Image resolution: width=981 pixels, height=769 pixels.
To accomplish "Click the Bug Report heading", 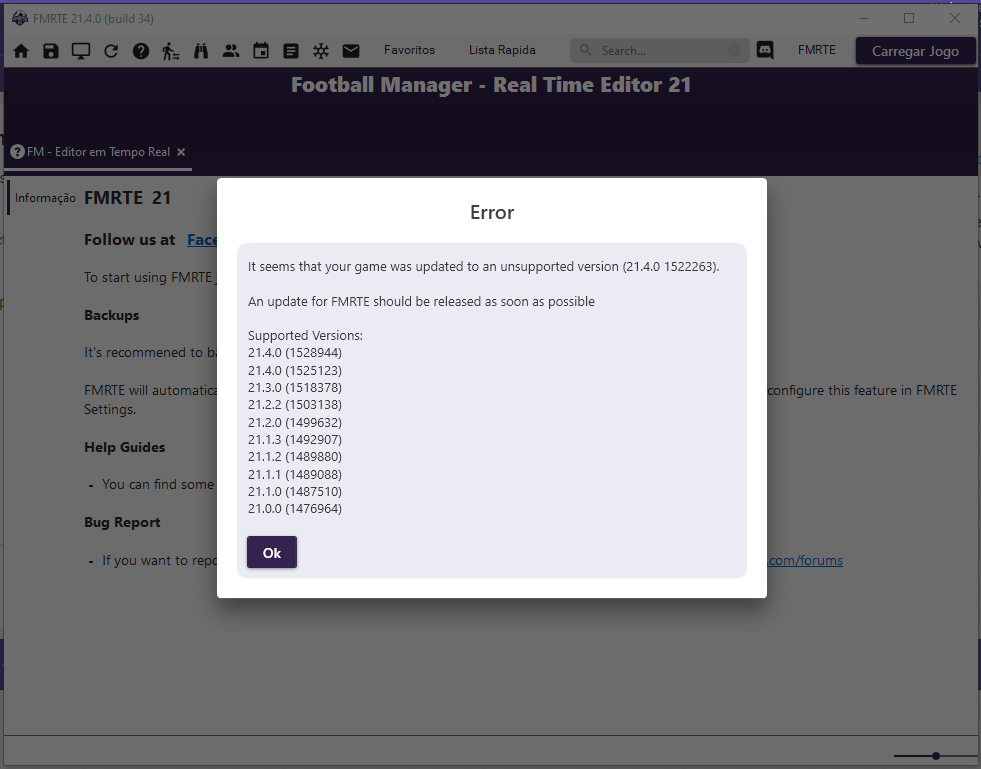I will coord(122,522).
